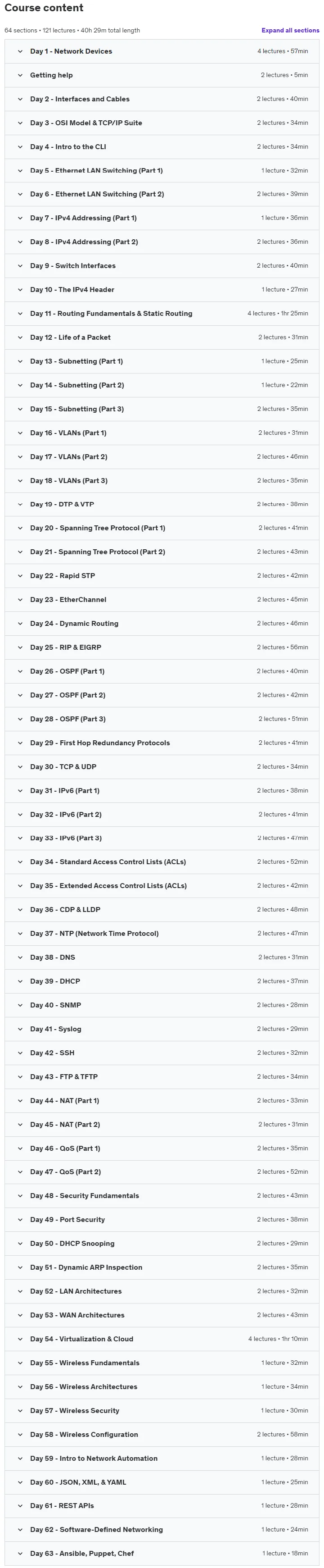The height and width of the screenshot is (1568, 324).
Task: Open Day 61 - REST APIs section
Action: point(162,1505)
